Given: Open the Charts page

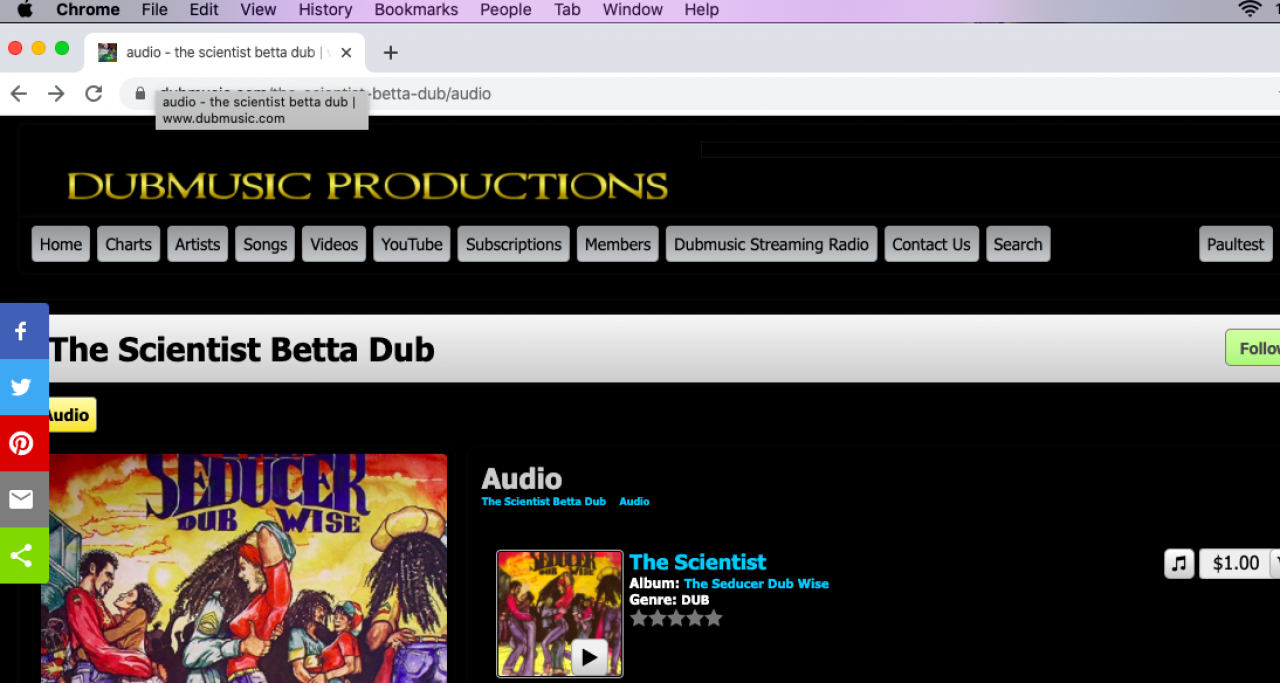Looking at the screenshot, I should (129, 244).
